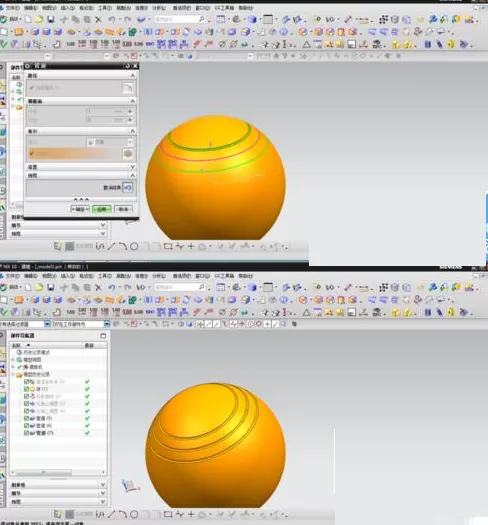Expand the 细节 panel in the lower Part Navigator
This screenshot has width=488, height=525.
click(x=103, y=493)
